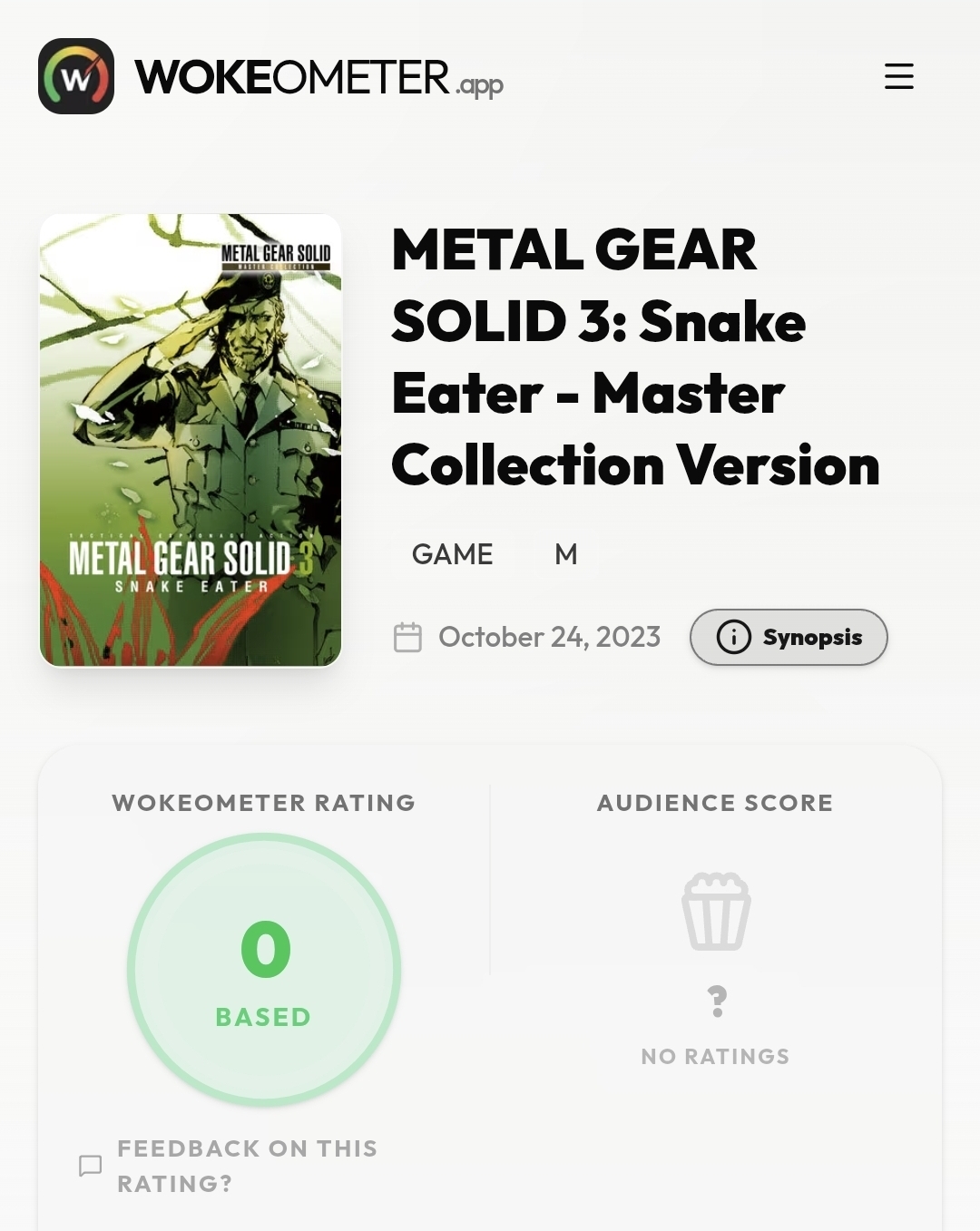Select the GAME category tag
Viewport: 980px width, 1231px height.
click(452, 554)
